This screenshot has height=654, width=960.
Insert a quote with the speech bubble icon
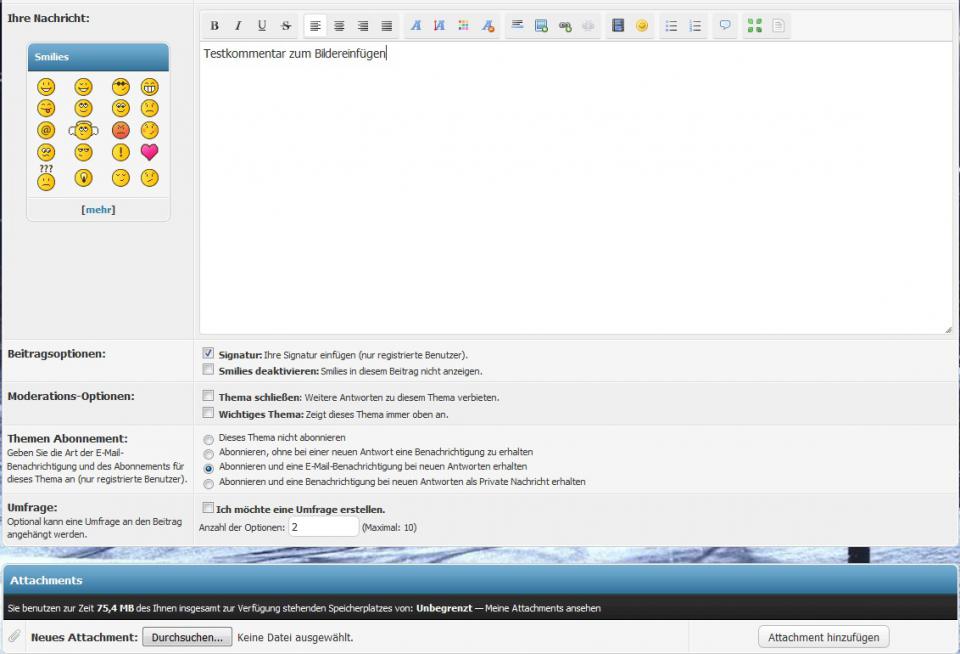tap(725, 26)
